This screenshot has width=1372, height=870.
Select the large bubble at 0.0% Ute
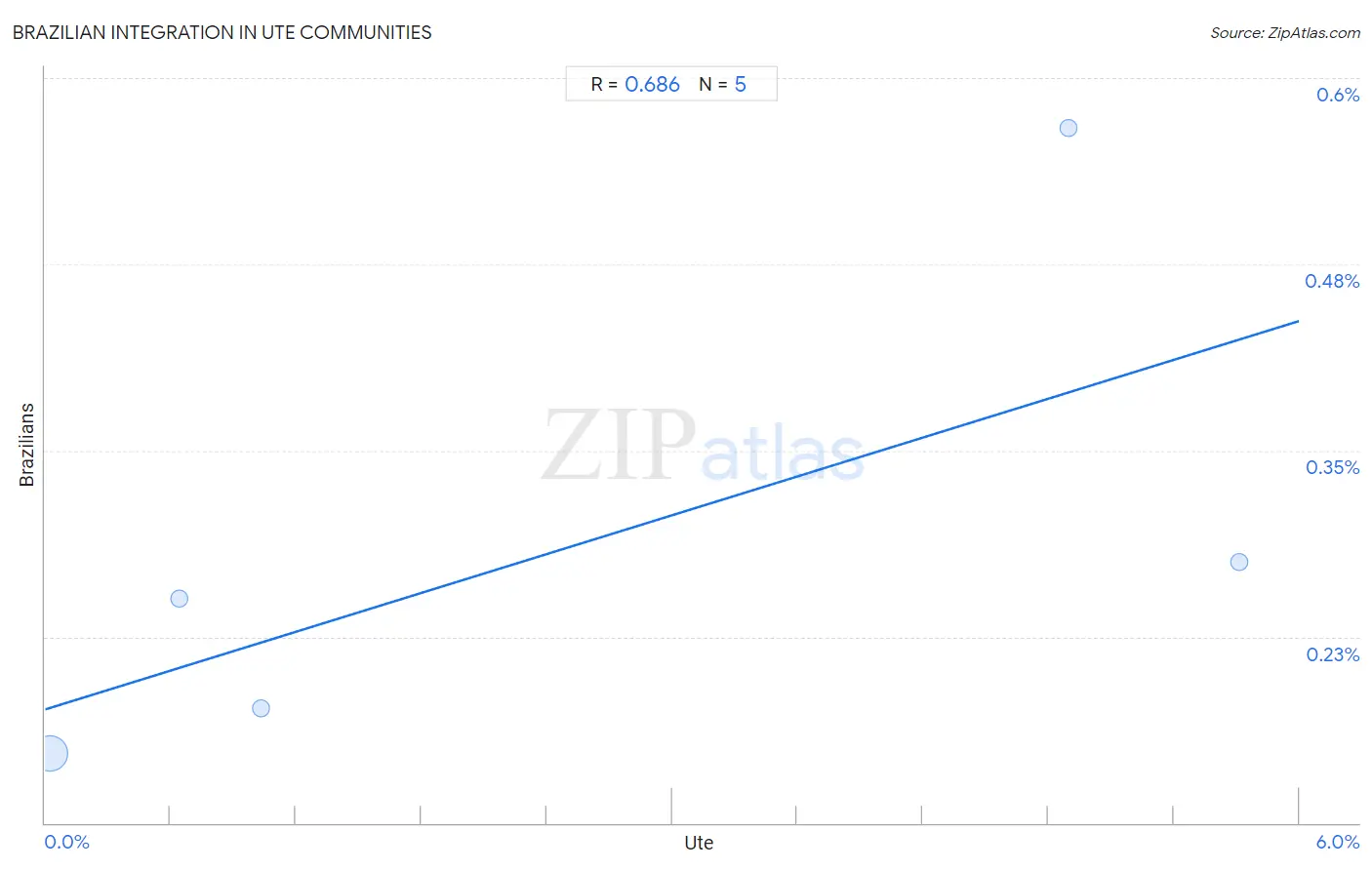click(50, 753)
